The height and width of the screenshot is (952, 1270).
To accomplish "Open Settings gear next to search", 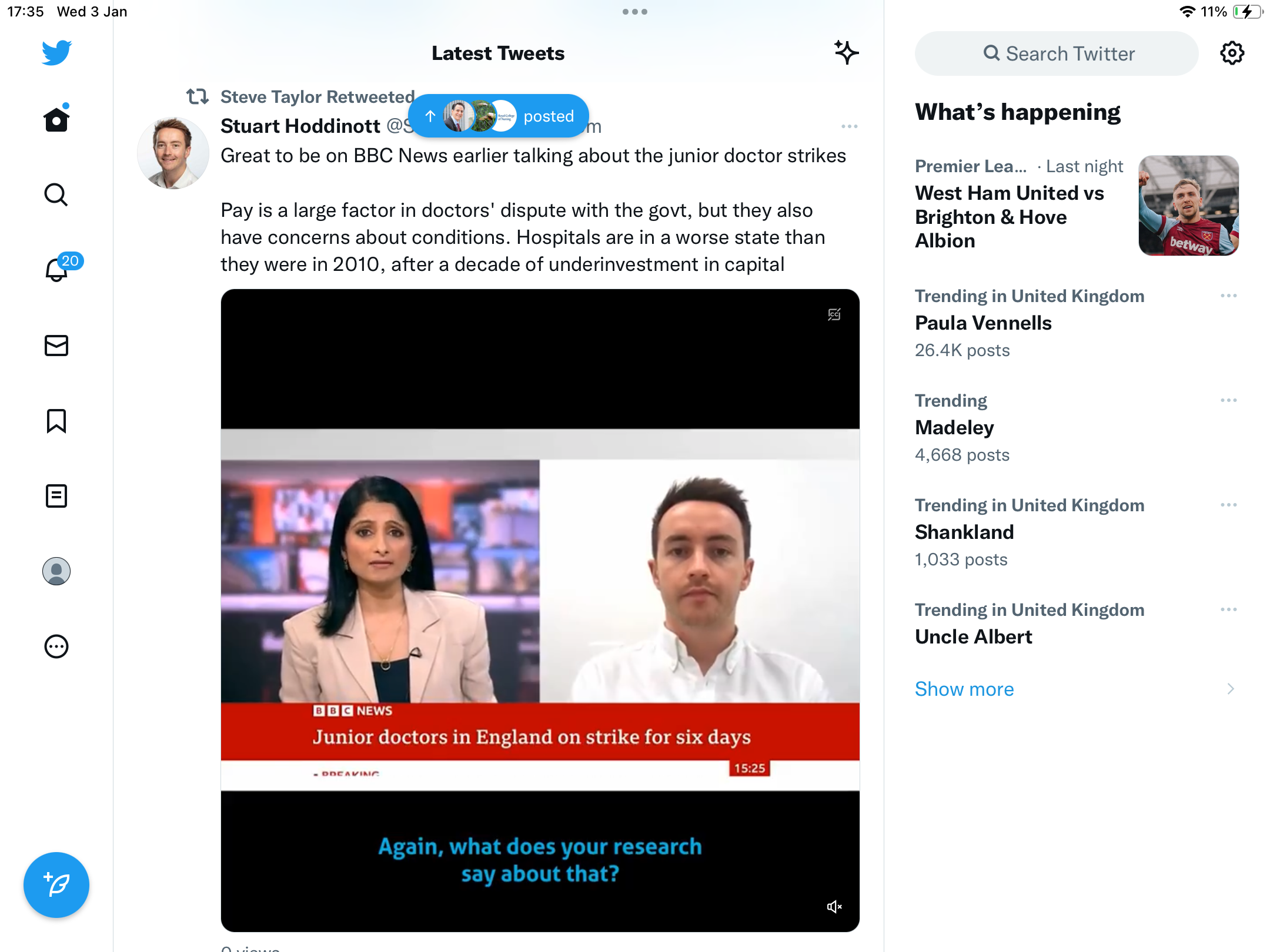I will [x=1232, y=53].
